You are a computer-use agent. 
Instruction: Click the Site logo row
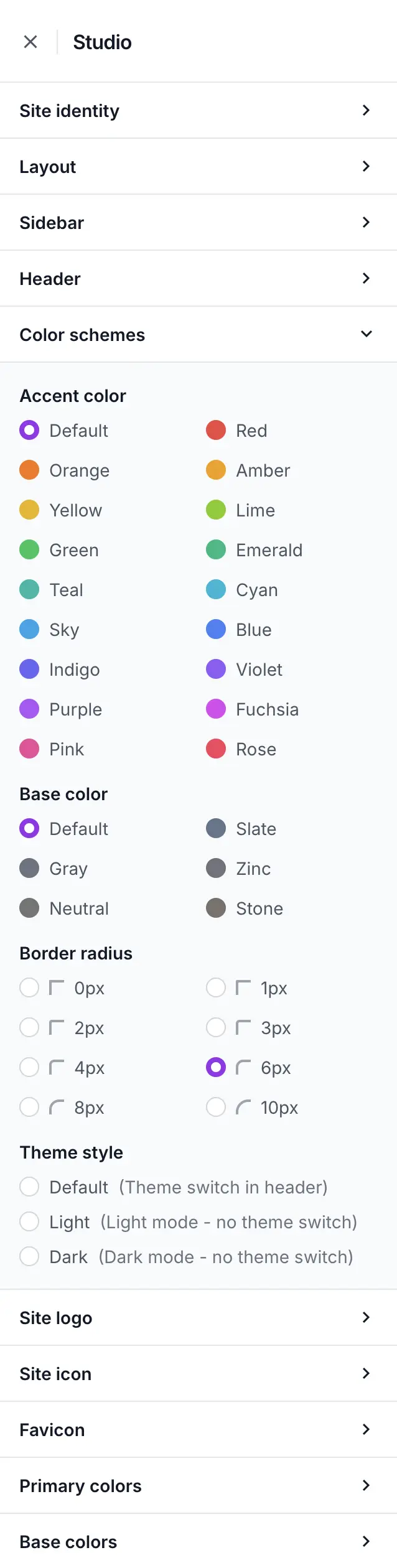[198, 1317]
